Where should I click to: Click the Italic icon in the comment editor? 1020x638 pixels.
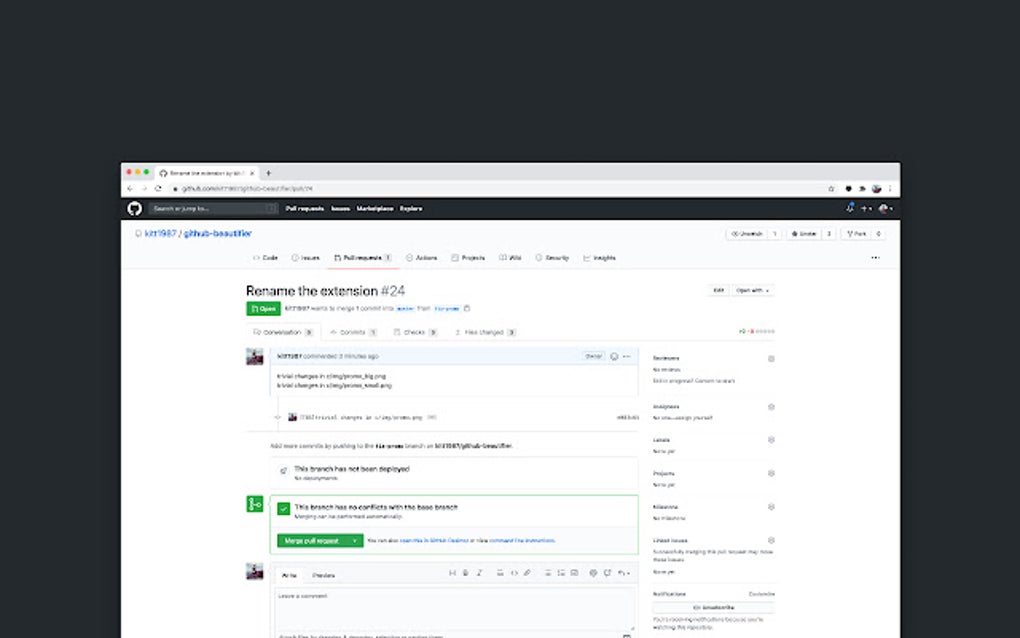478,573
